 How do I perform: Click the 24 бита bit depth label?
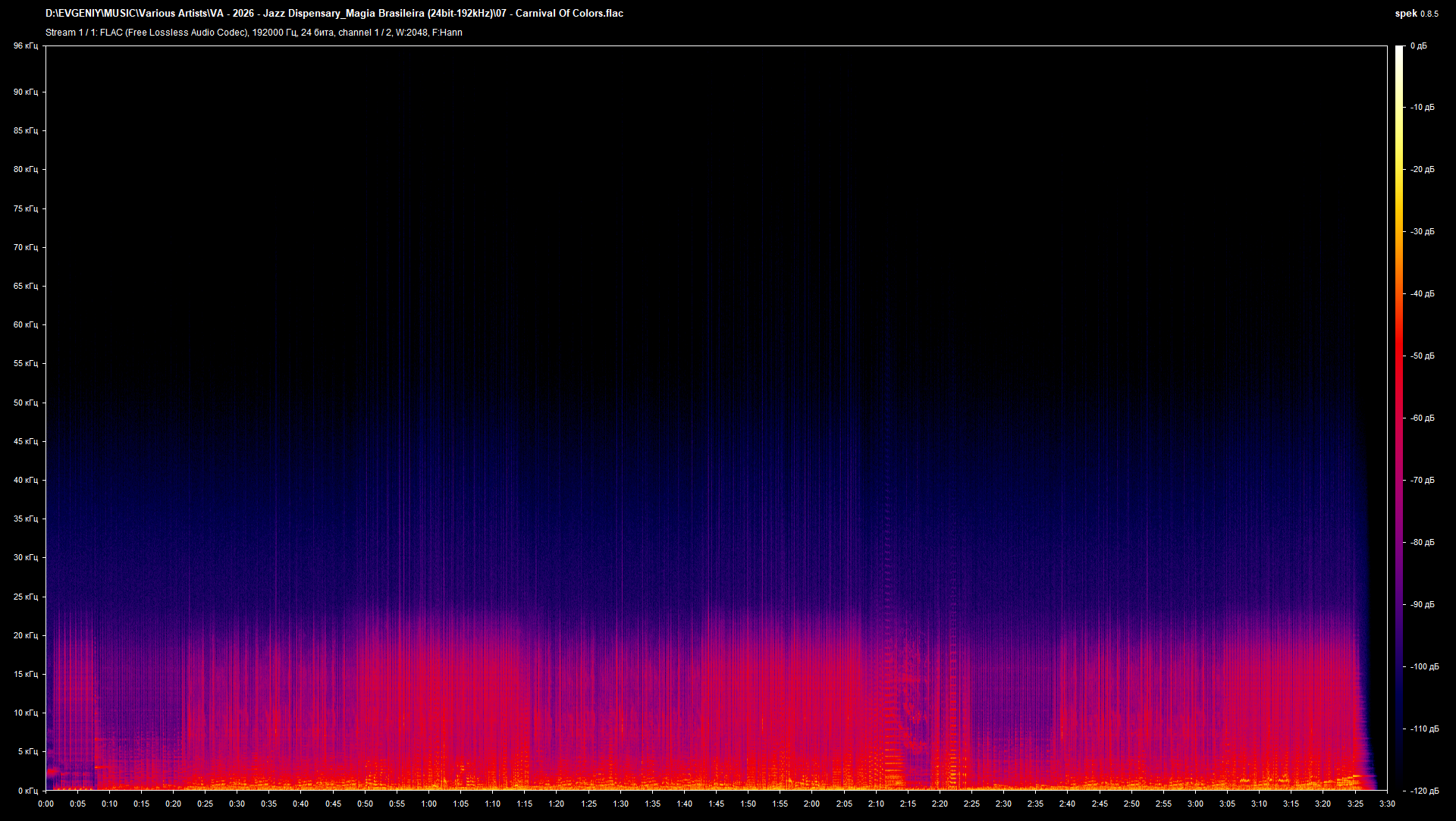tap(317, 33)
